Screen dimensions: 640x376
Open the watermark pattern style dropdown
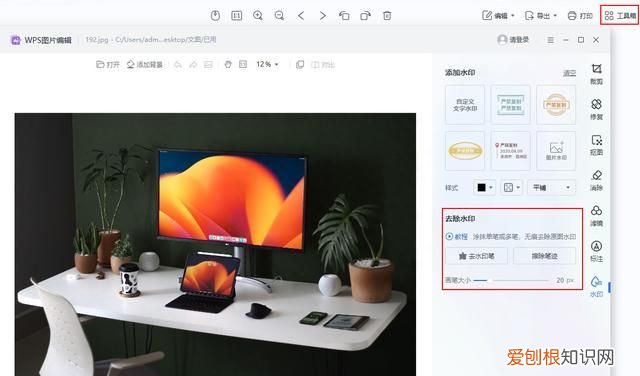coord(511,187)
